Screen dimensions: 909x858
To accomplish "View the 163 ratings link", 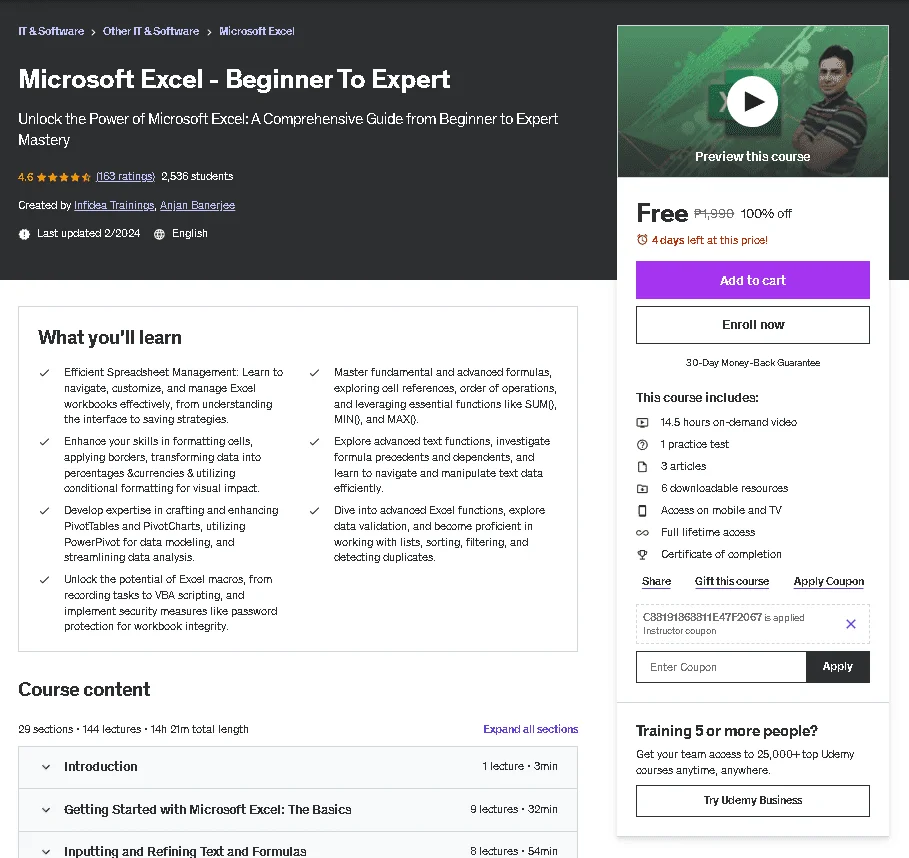I will click(x=125, y=176).
